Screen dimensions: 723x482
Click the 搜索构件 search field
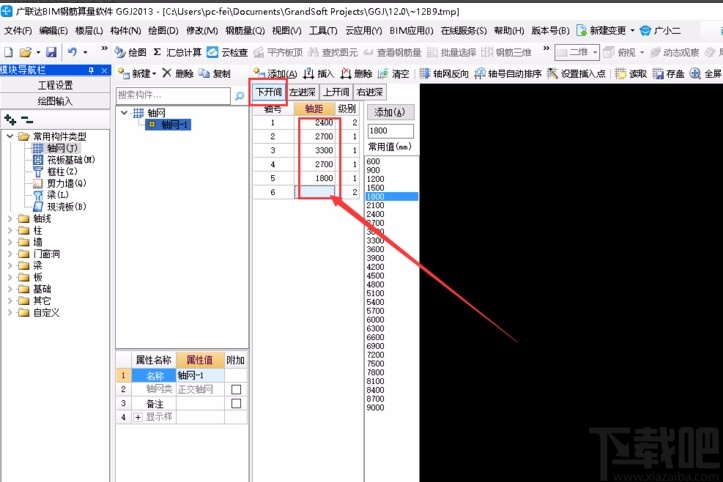click(173, 95)
